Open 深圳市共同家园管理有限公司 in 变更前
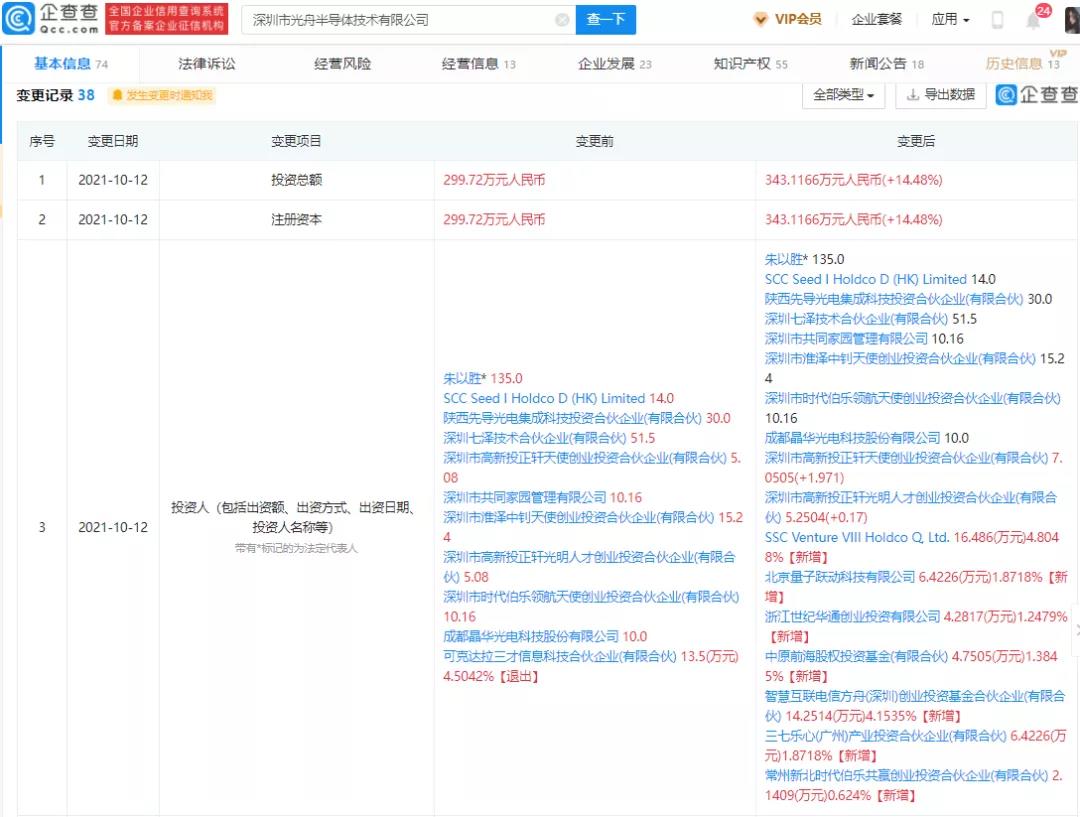This screenshot has height=817, width=1080. [x=525, y=497]
